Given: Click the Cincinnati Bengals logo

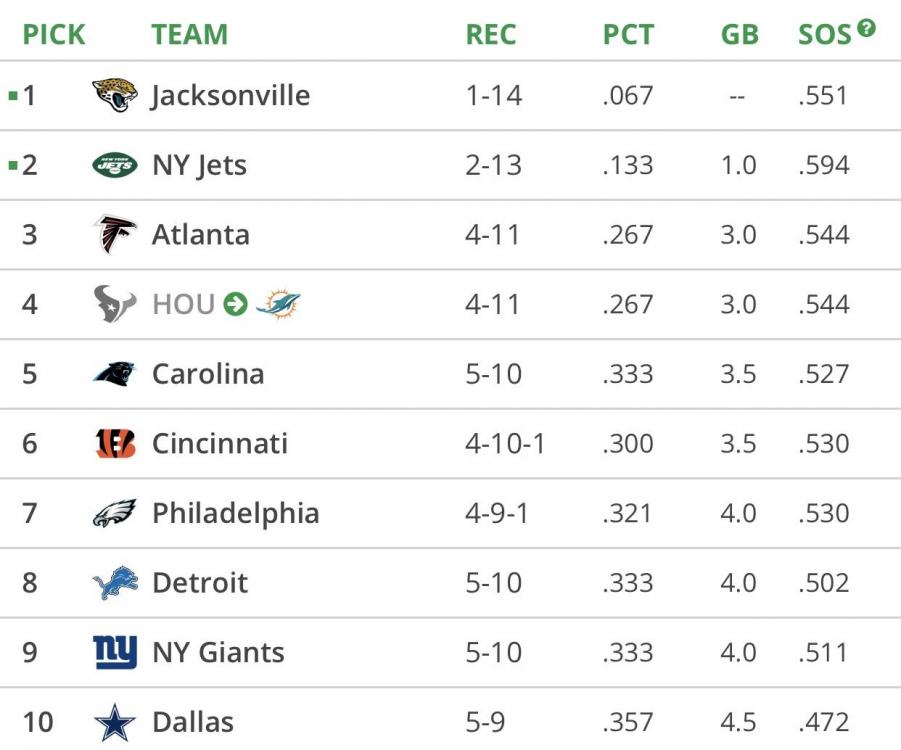Looking at the screenshot, I should tap(115, 443).
